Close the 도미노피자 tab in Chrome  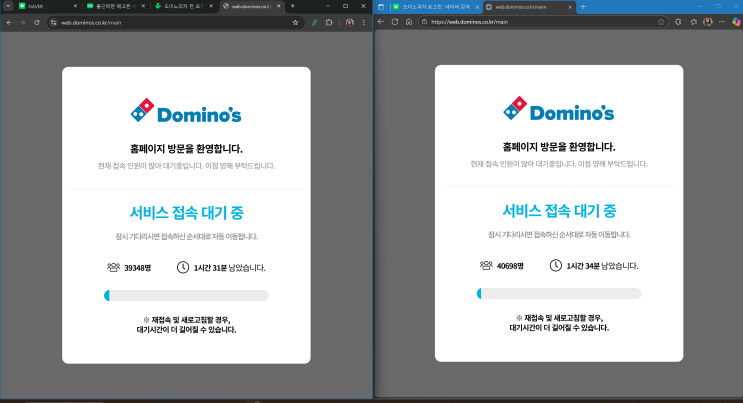click(x=211, y=6)
